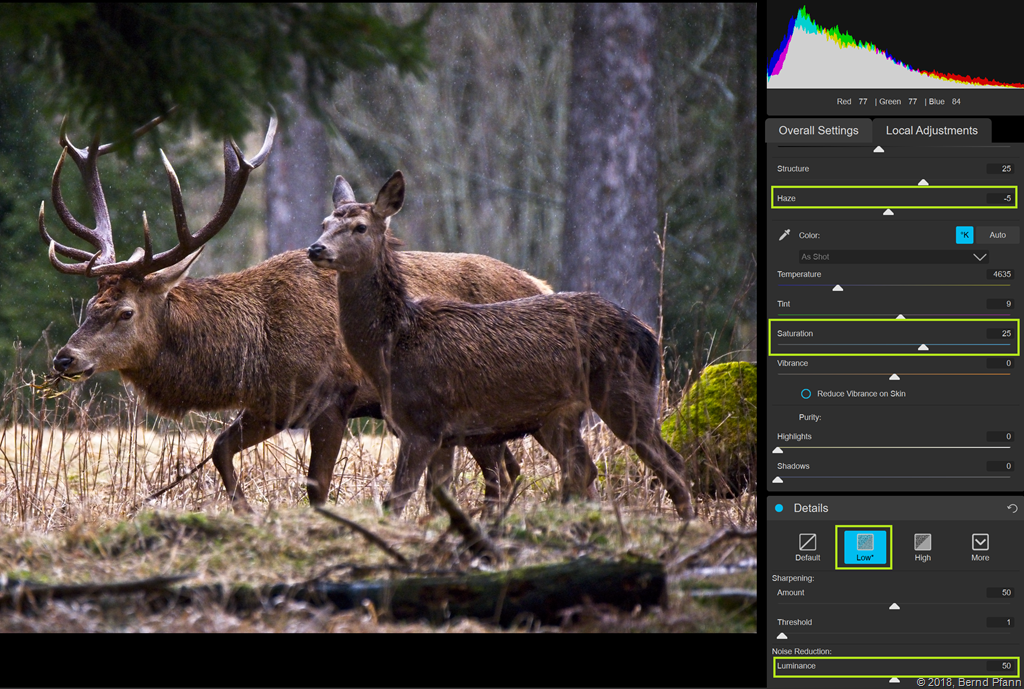Viewport: 1024px width, 689px height.
Task: Enable Reduce Vibrance on Skin
Action: pyautogui.click(x=806, y=394)
